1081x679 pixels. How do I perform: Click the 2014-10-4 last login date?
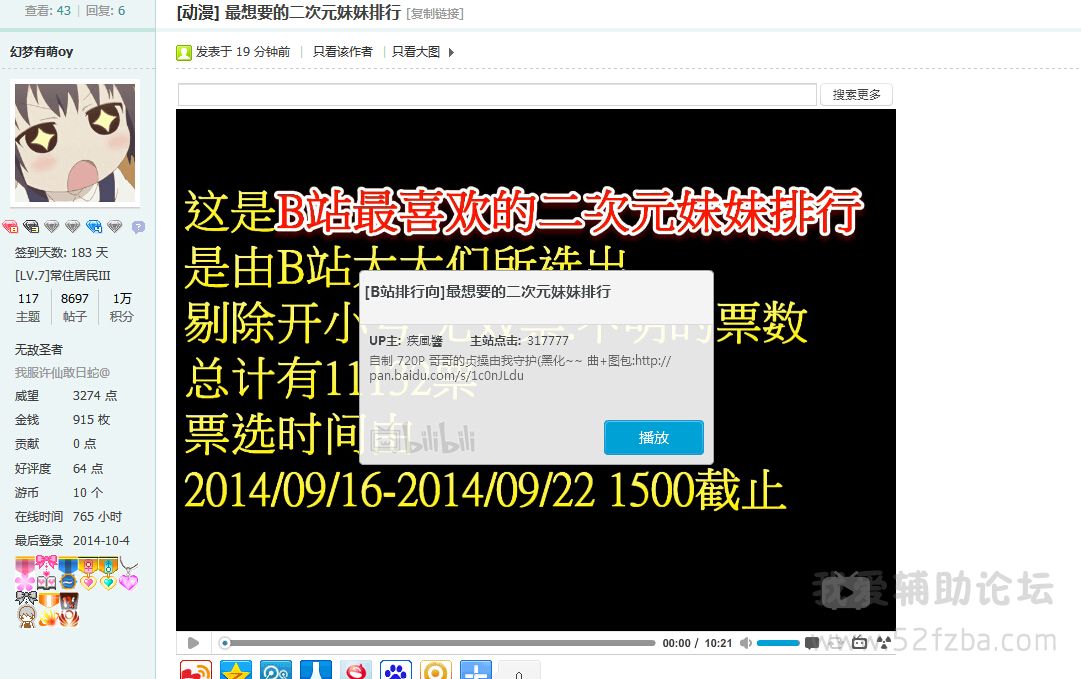pyautogui.click(x=101, y=540)
